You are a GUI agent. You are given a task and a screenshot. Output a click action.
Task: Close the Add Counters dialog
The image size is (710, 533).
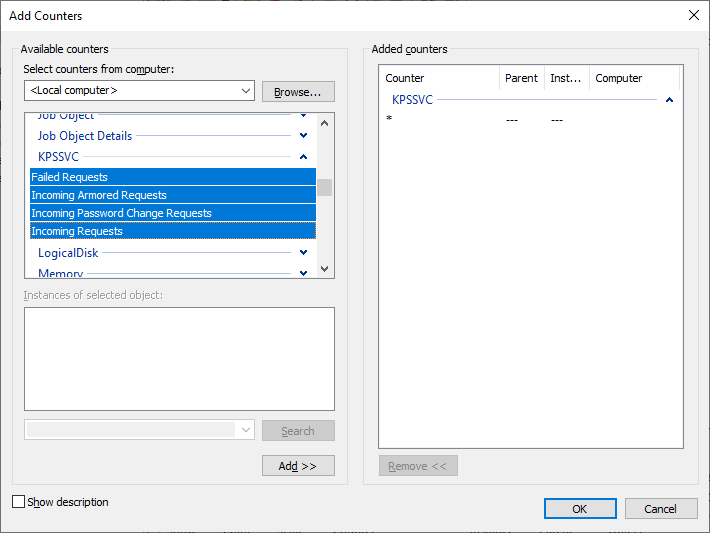693,15
